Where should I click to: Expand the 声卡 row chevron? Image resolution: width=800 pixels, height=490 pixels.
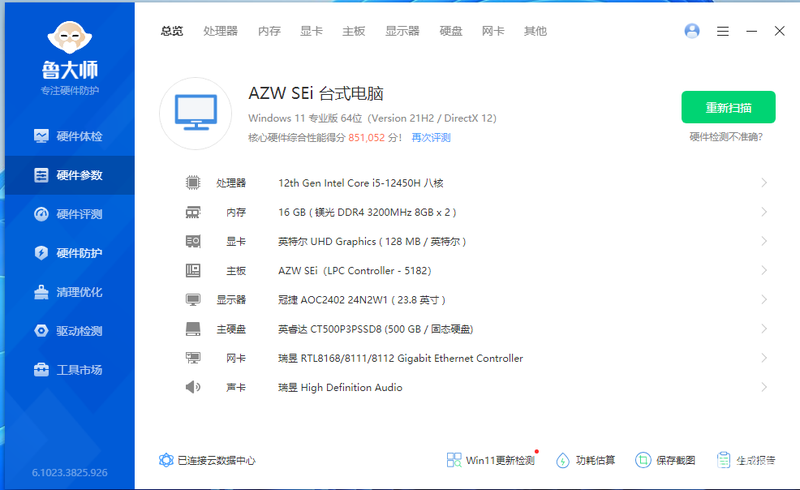tap(764, 387)
